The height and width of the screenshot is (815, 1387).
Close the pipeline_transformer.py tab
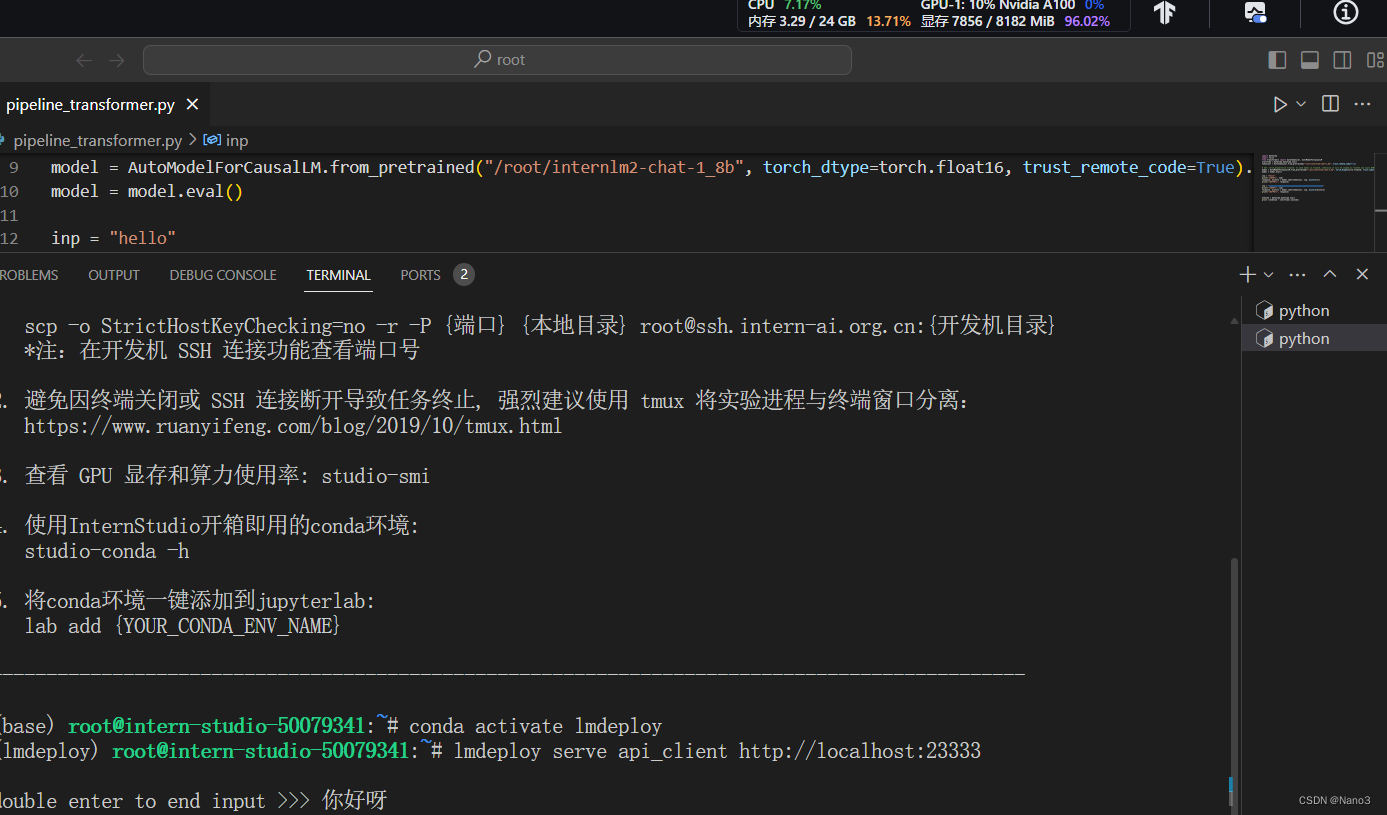pos(192,104)
